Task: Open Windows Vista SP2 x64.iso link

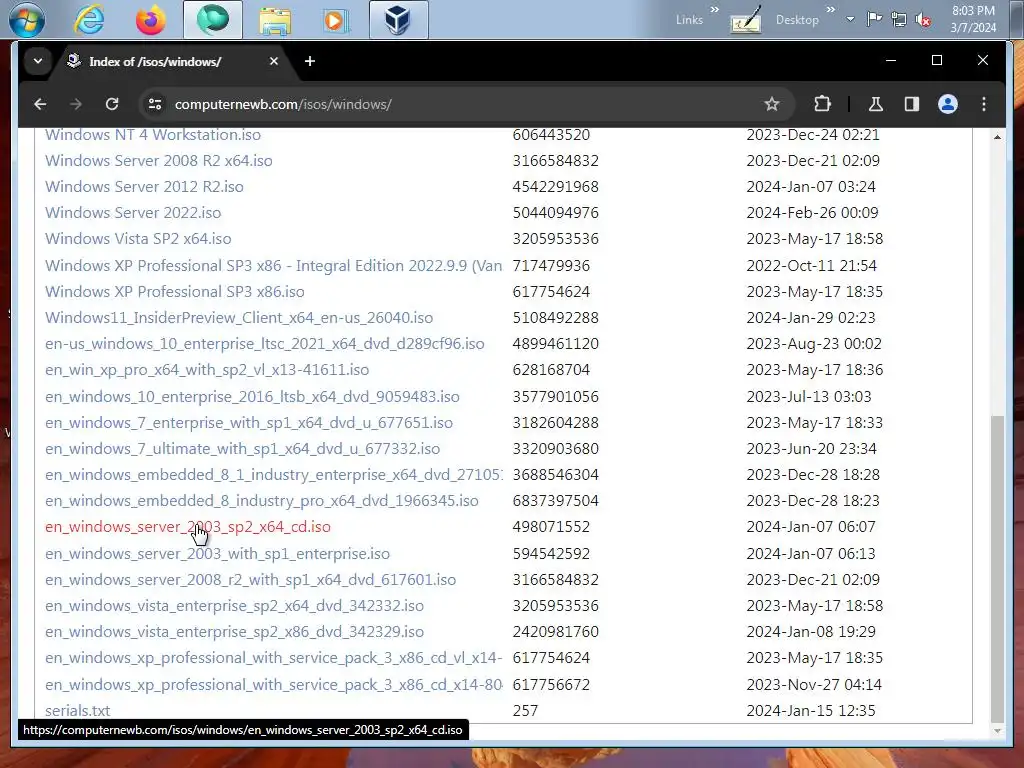Action: pyautogui.click(x=138, y=239)
